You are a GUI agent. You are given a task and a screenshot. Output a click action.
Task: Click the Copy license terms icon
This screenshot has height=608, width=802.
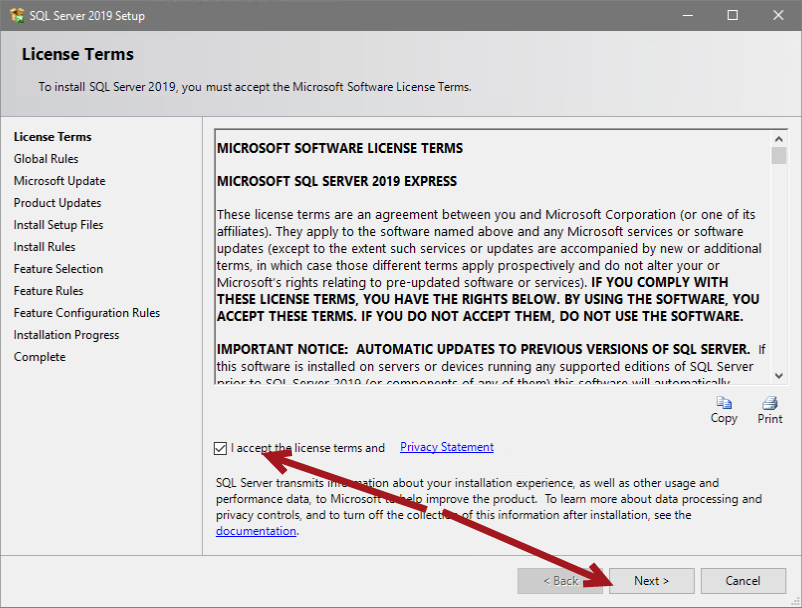click(x=724, y=403)
